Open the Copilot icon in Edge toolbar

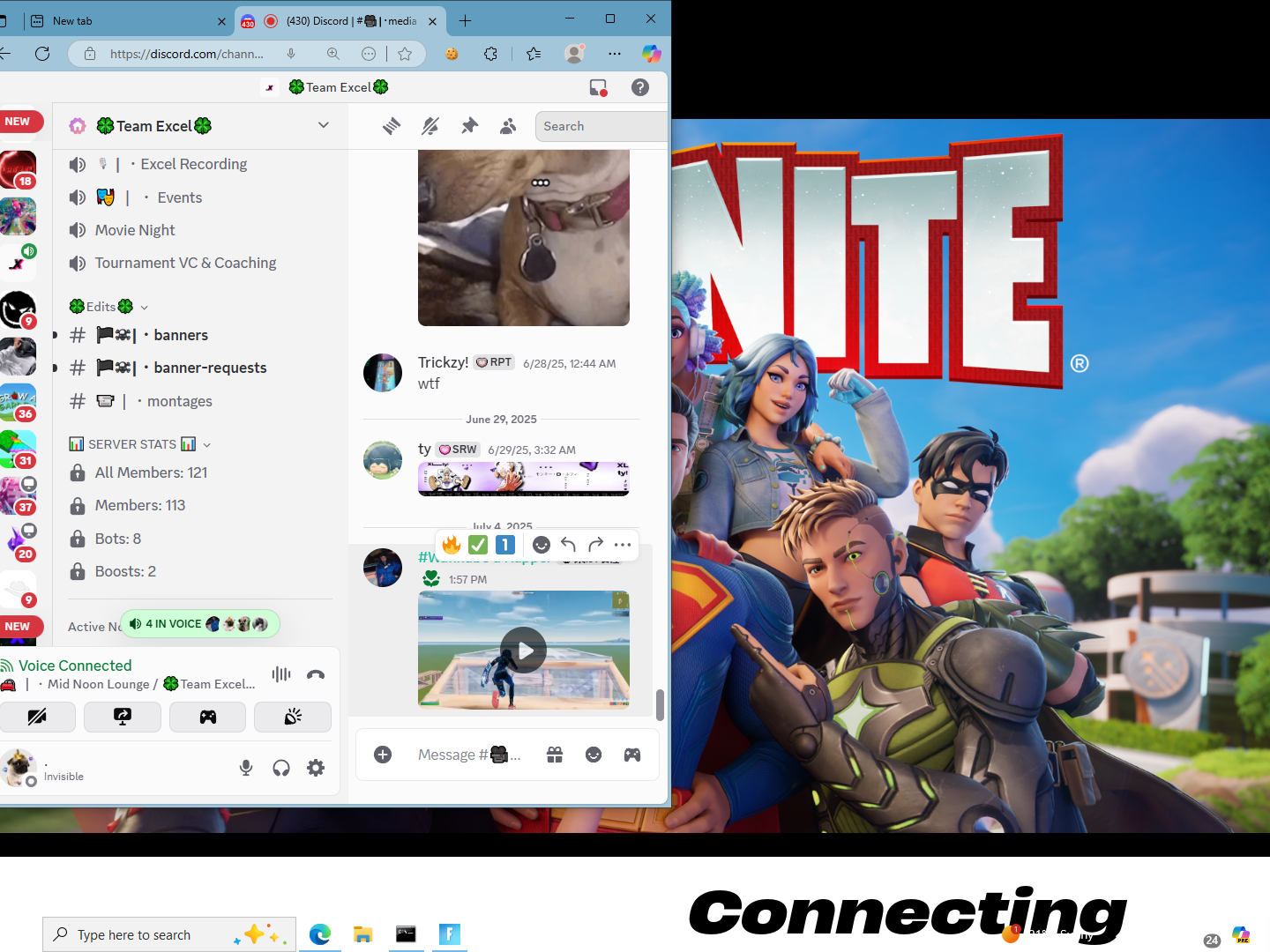point(652,54)
